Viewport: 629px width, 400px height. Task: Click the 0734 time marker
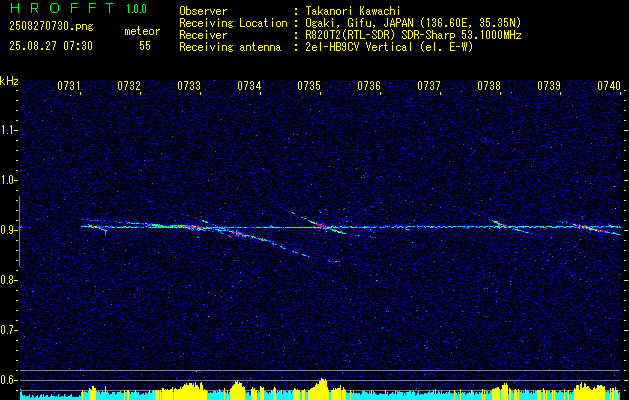click(249, 86)
